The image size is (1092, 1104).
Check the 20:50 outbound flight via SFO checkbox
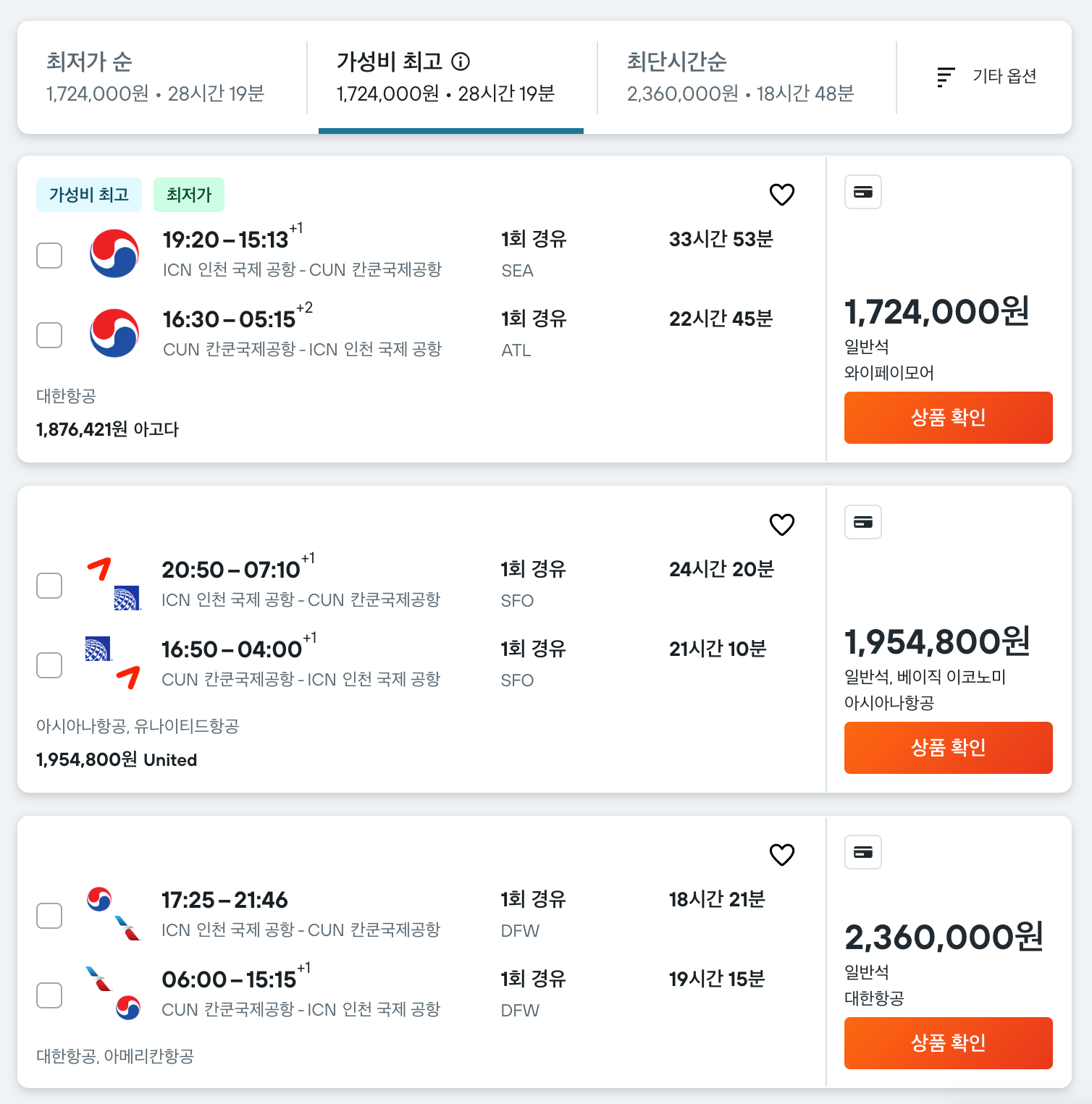[x=49, y=586]
